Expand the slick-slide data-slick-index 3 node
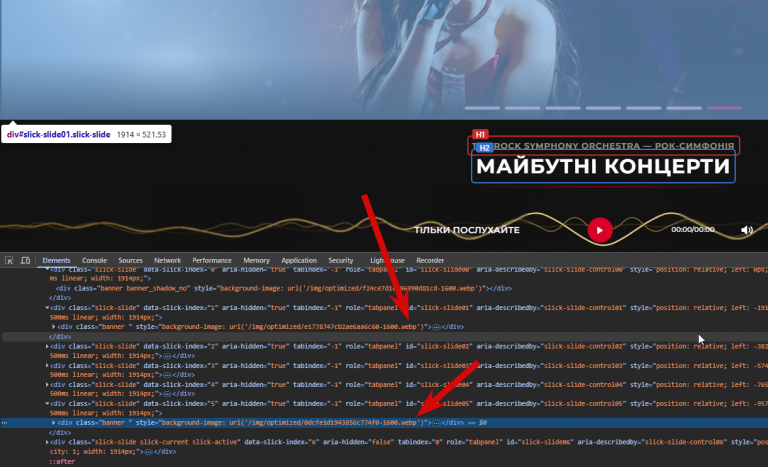The image size is (768, 467). 47,366
